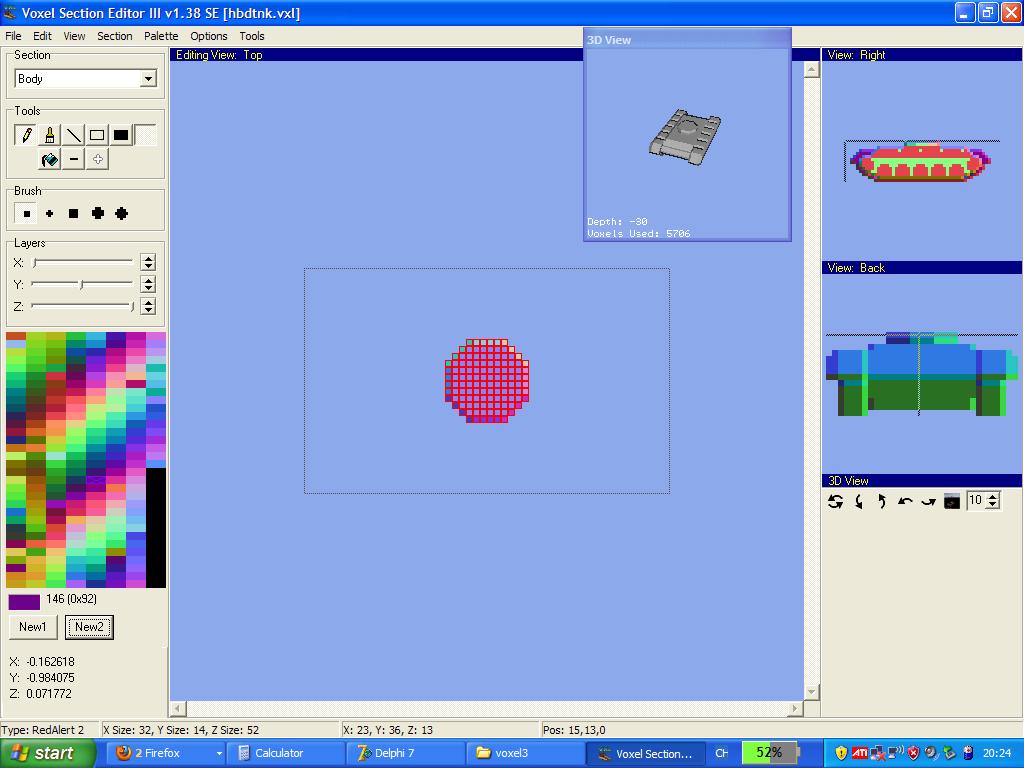Choose the large round brush
The height and width of the screenshot is (768, 1024).
click(x=121, y=214)
